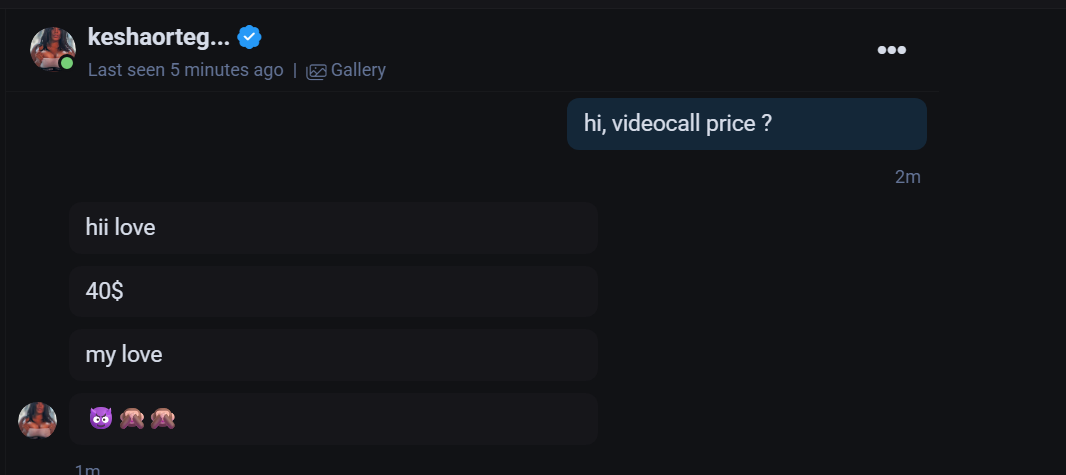This screenshot has width=1066, height=475.
Task: Click the 1m timestamp below received messages
Action: click(87, 470)
